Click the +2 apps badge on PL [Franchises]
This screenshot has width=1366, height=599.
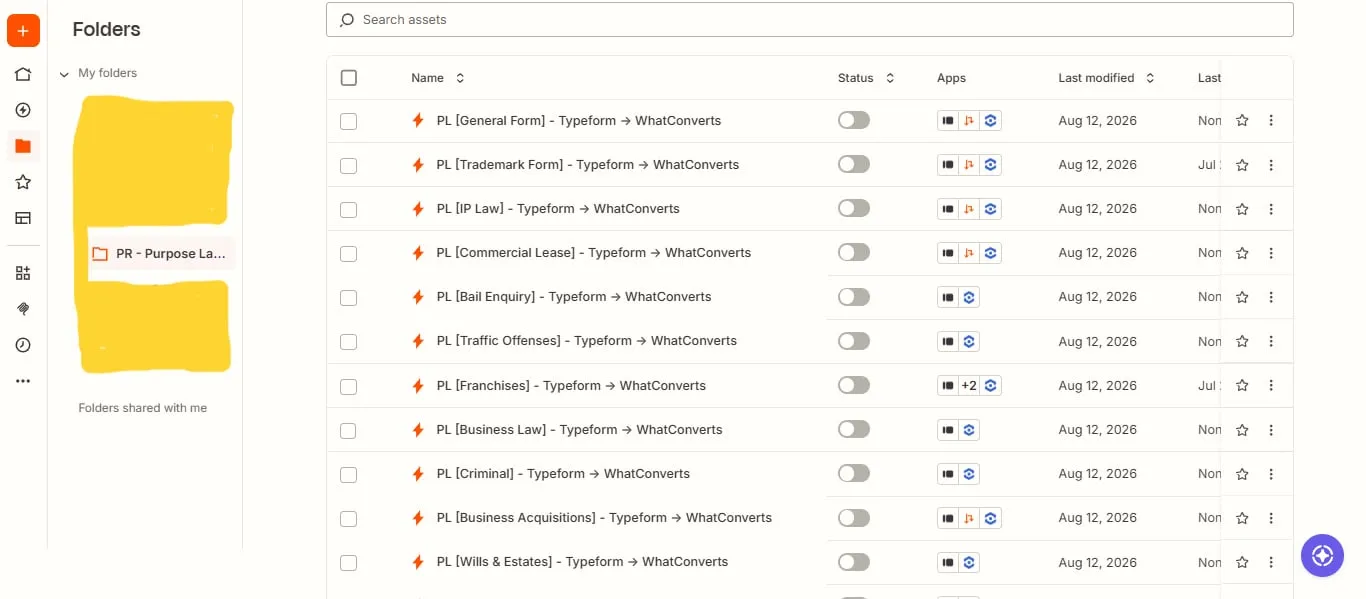969,385
